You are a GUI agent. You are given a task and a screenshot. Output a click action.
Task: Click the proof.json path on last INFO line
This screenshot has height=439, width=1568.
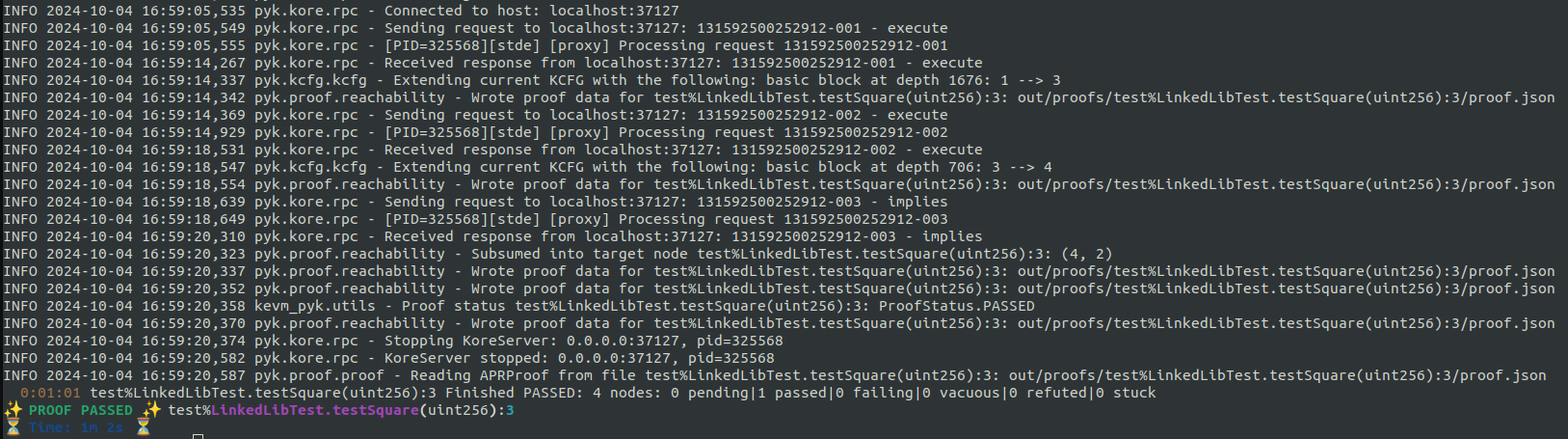1277,375
